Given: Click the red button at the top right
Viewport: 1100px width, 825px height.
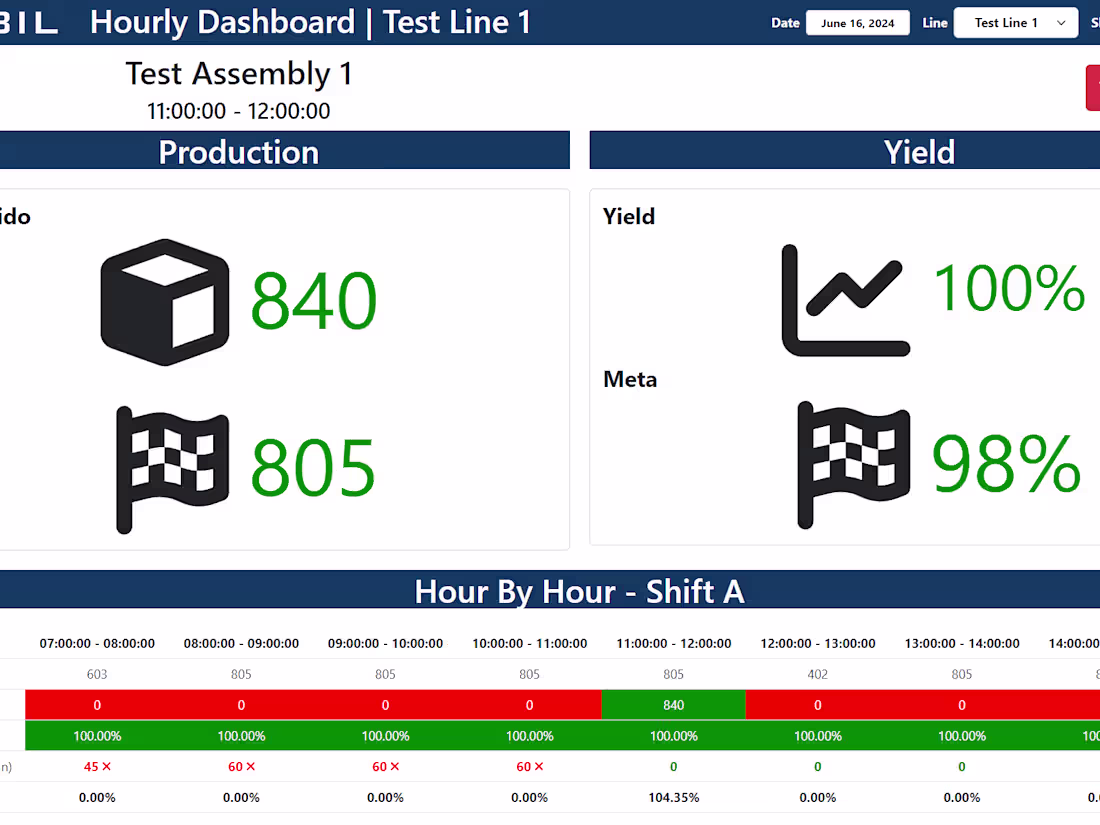Looking at the screenshot, I should (x=1094, y=88).
